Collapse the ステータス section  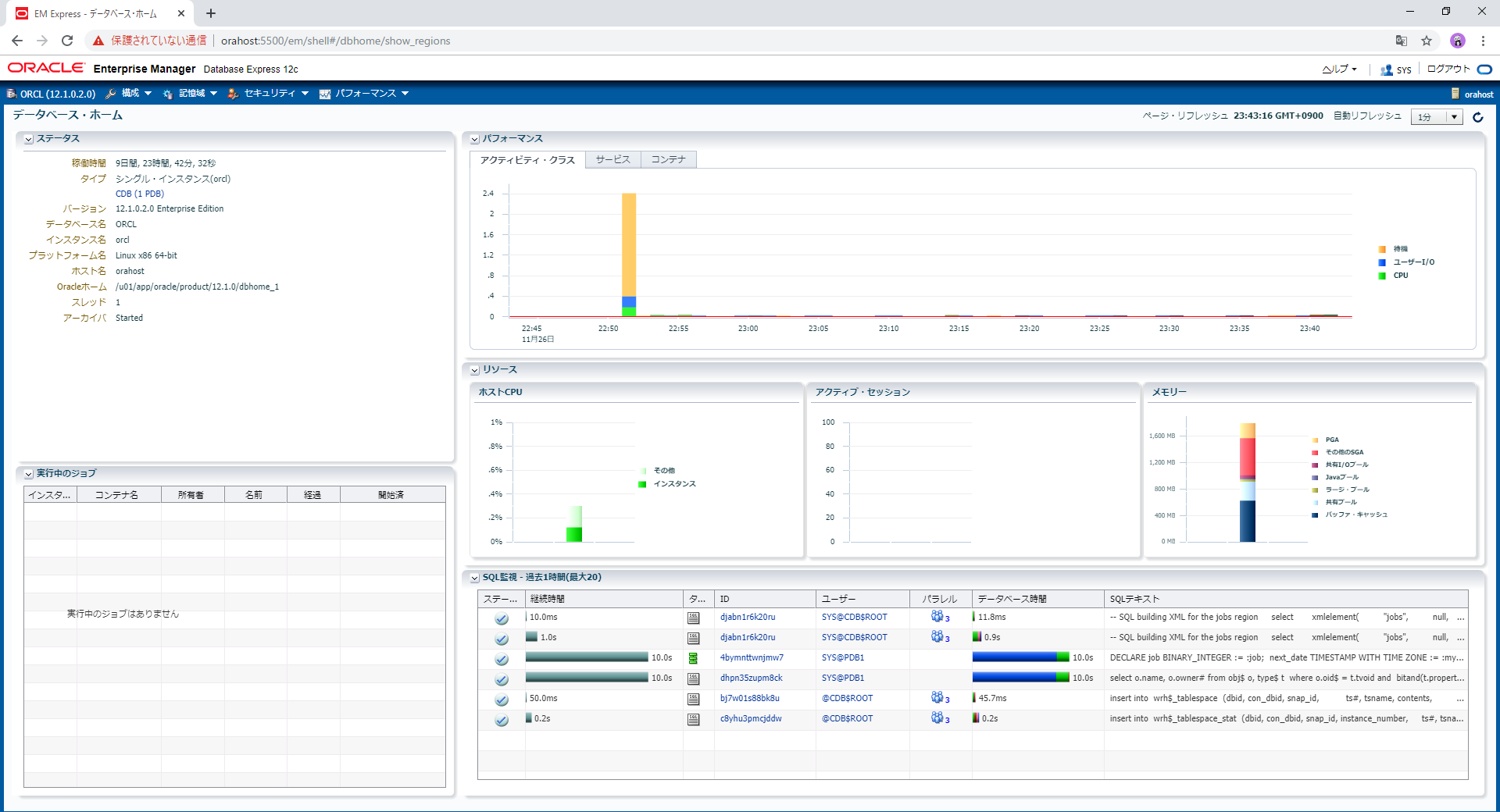[x=29, y=139]
